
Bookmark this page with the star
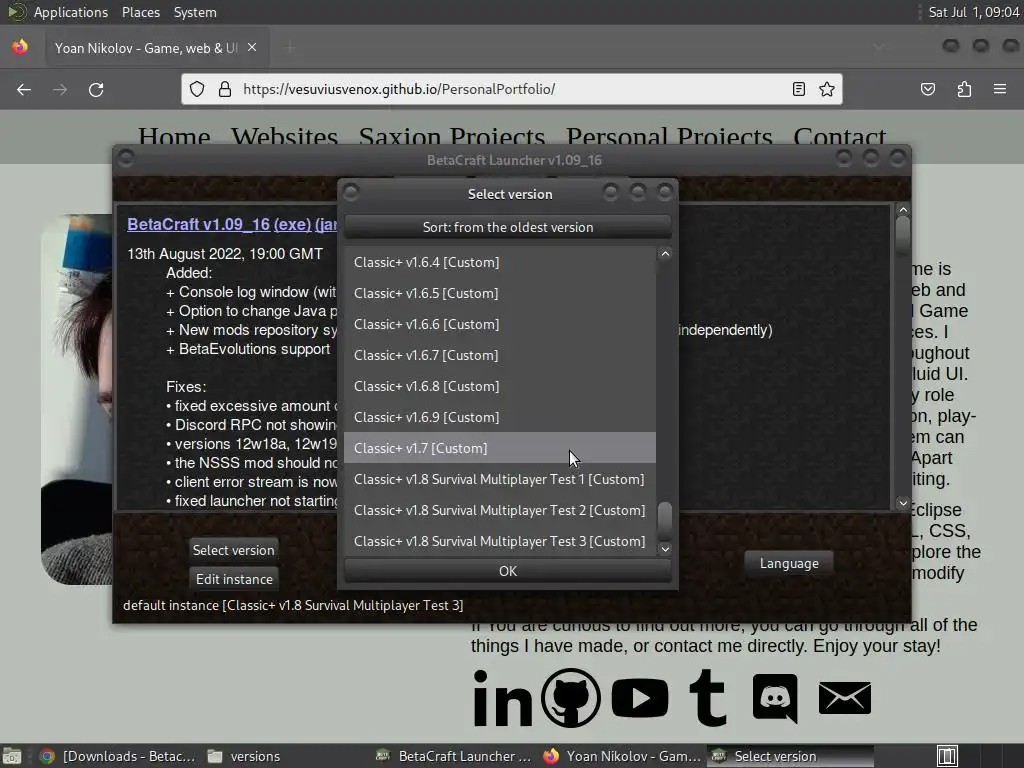coord(827,89)
